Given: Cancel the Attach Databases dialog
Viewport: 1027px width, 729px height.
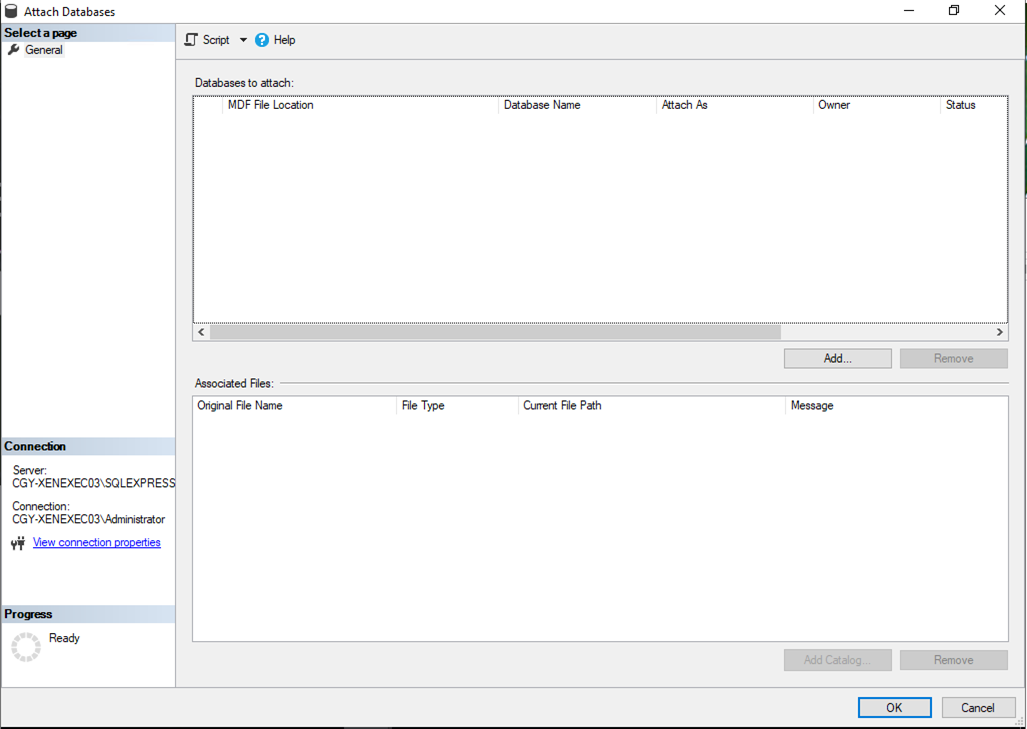Looking at the screenshot, I should (x=977, y=707).
